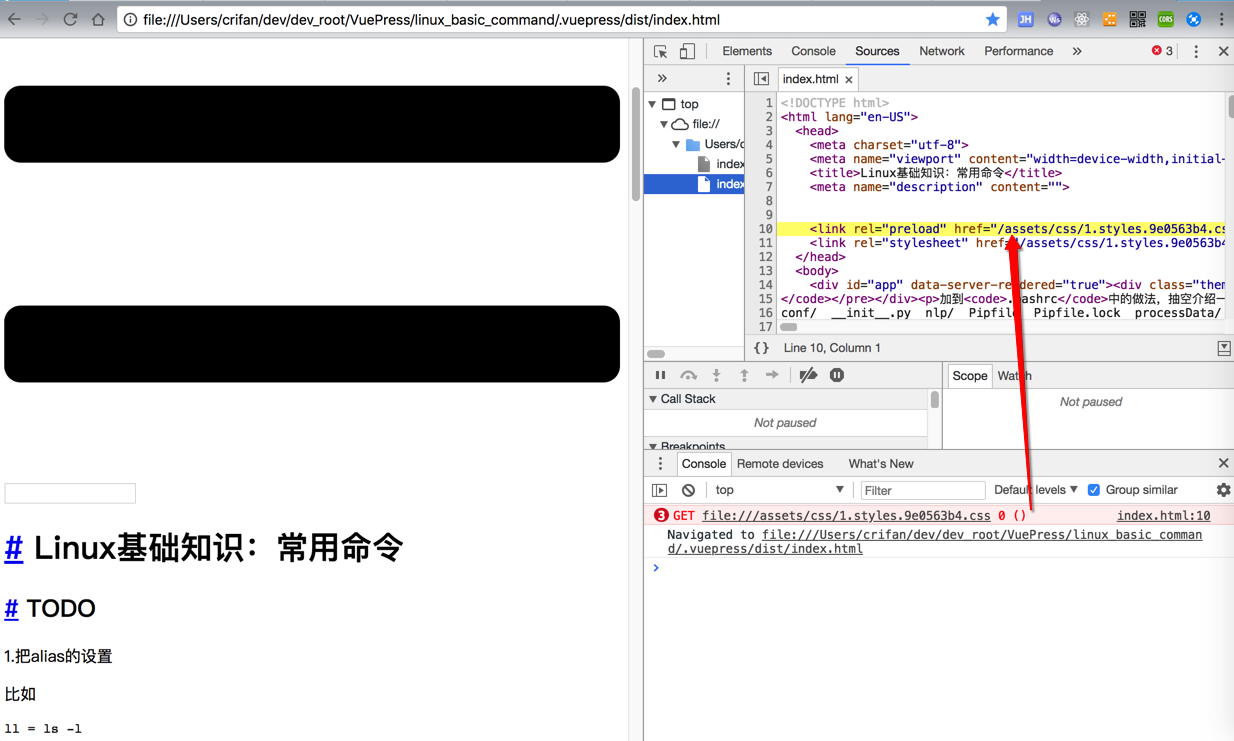Open the Default levels dropdown

click(x=1036, y=490)
